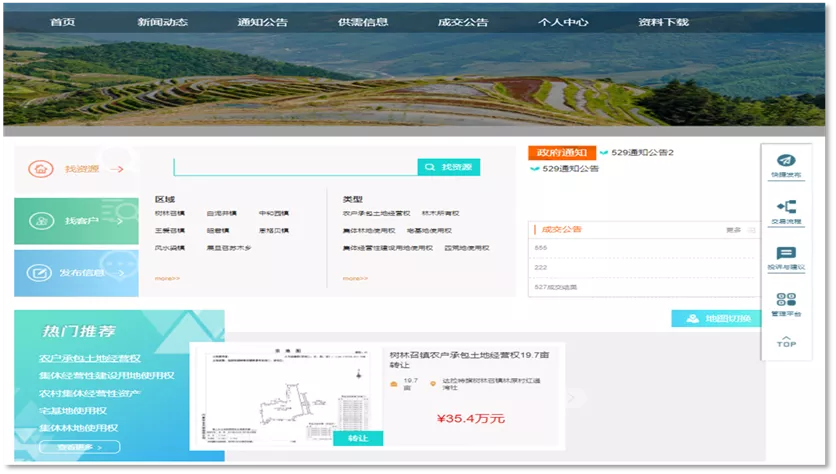Click the 成交公告 panel heading
This screenshot has height=474, width=836.
[x=561, y=230]
